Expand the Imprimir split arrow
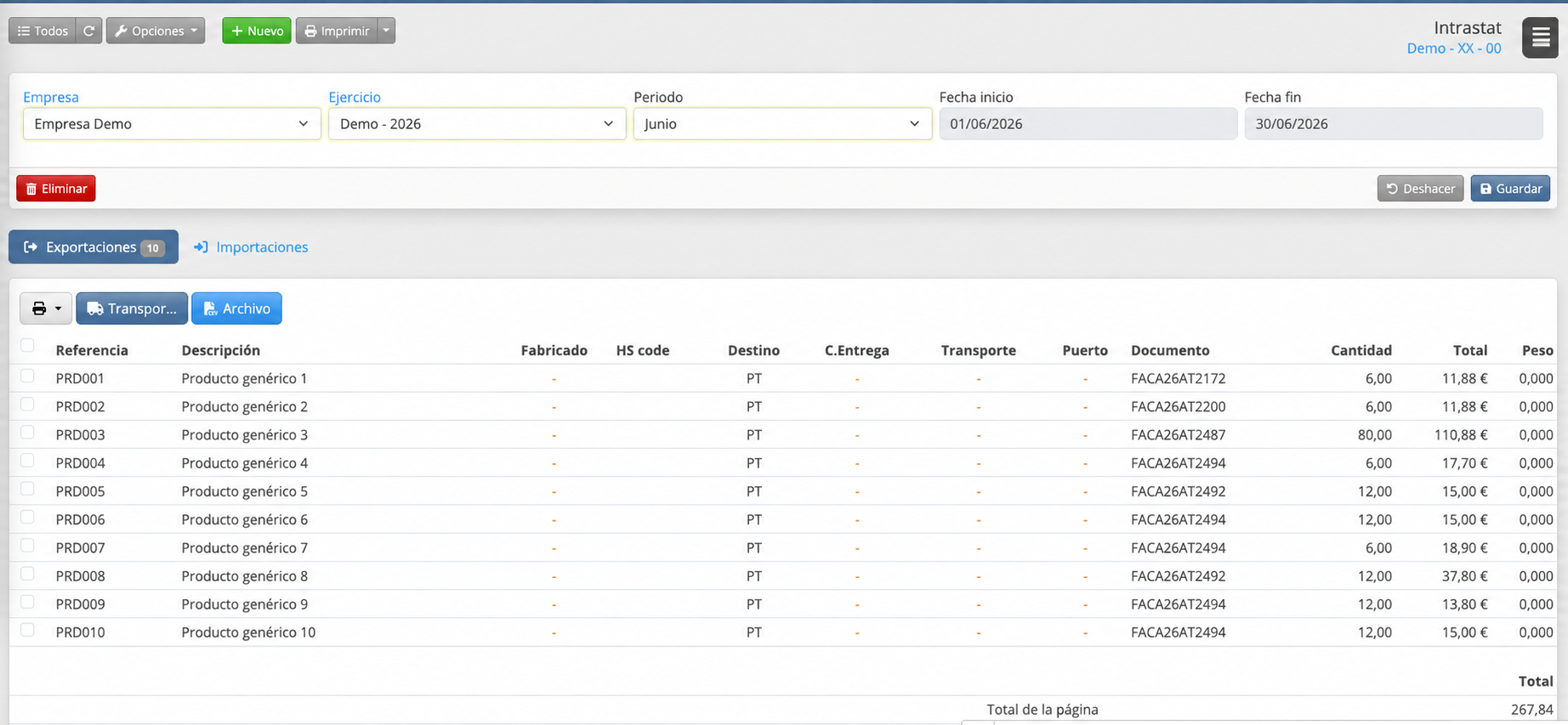Image resolution: width=1568 pixels, height=725 pixels. pos(386,31)
